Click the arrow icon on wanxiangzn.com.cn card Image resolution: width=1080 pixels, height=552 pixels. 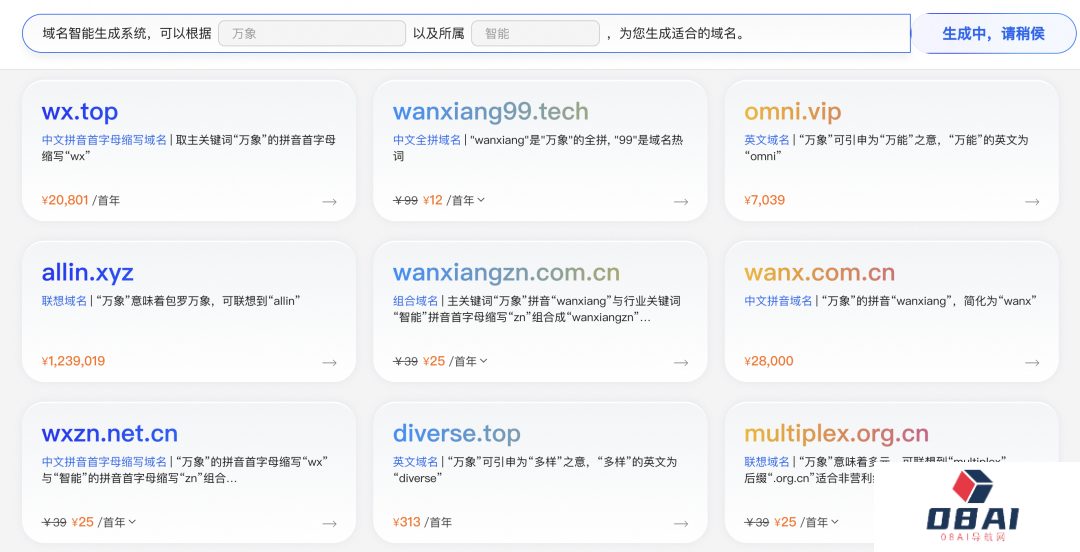(x=681, y=362)
